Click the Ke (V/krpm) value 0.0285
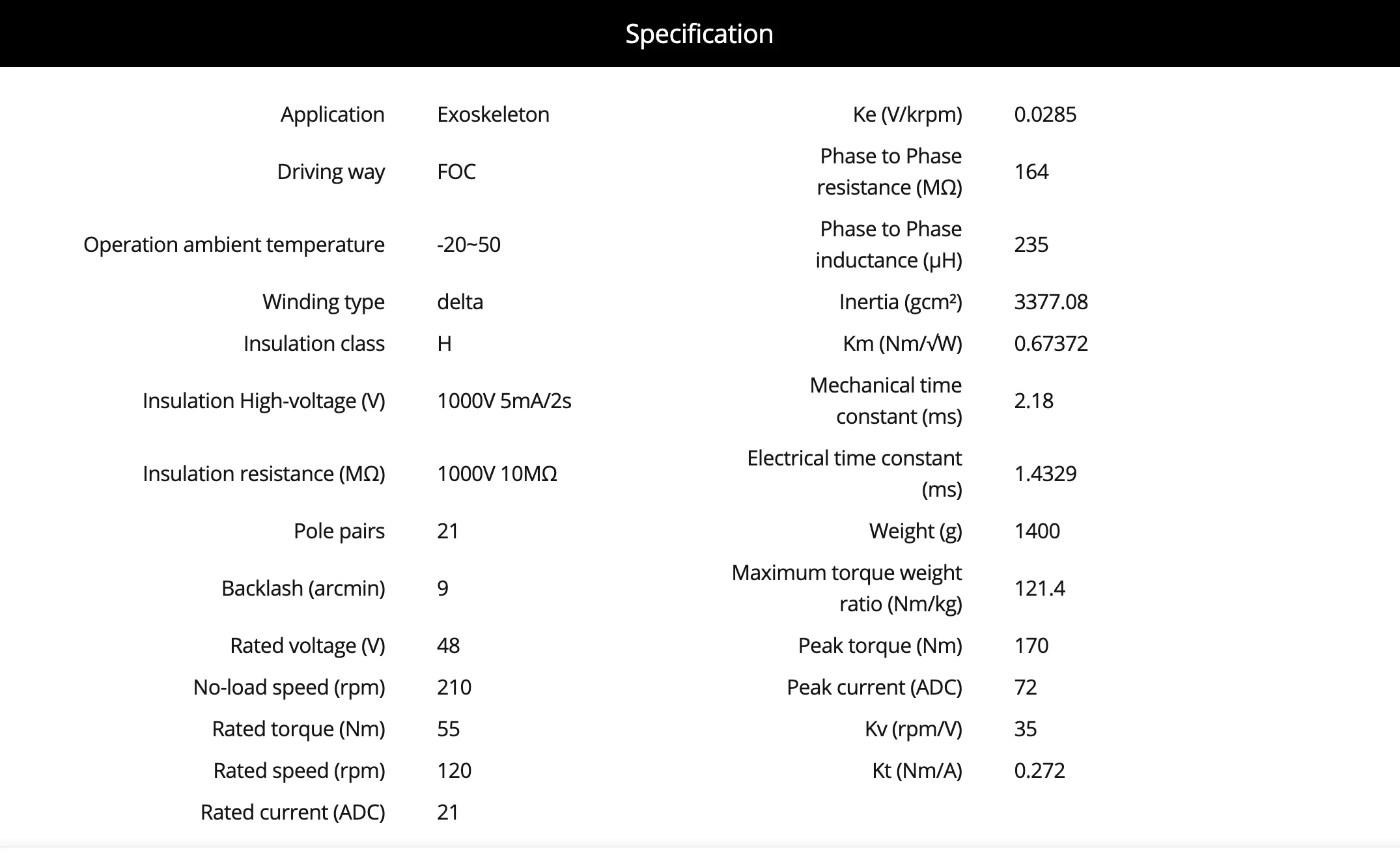 pyautogui.click(x=1045, y=115)
